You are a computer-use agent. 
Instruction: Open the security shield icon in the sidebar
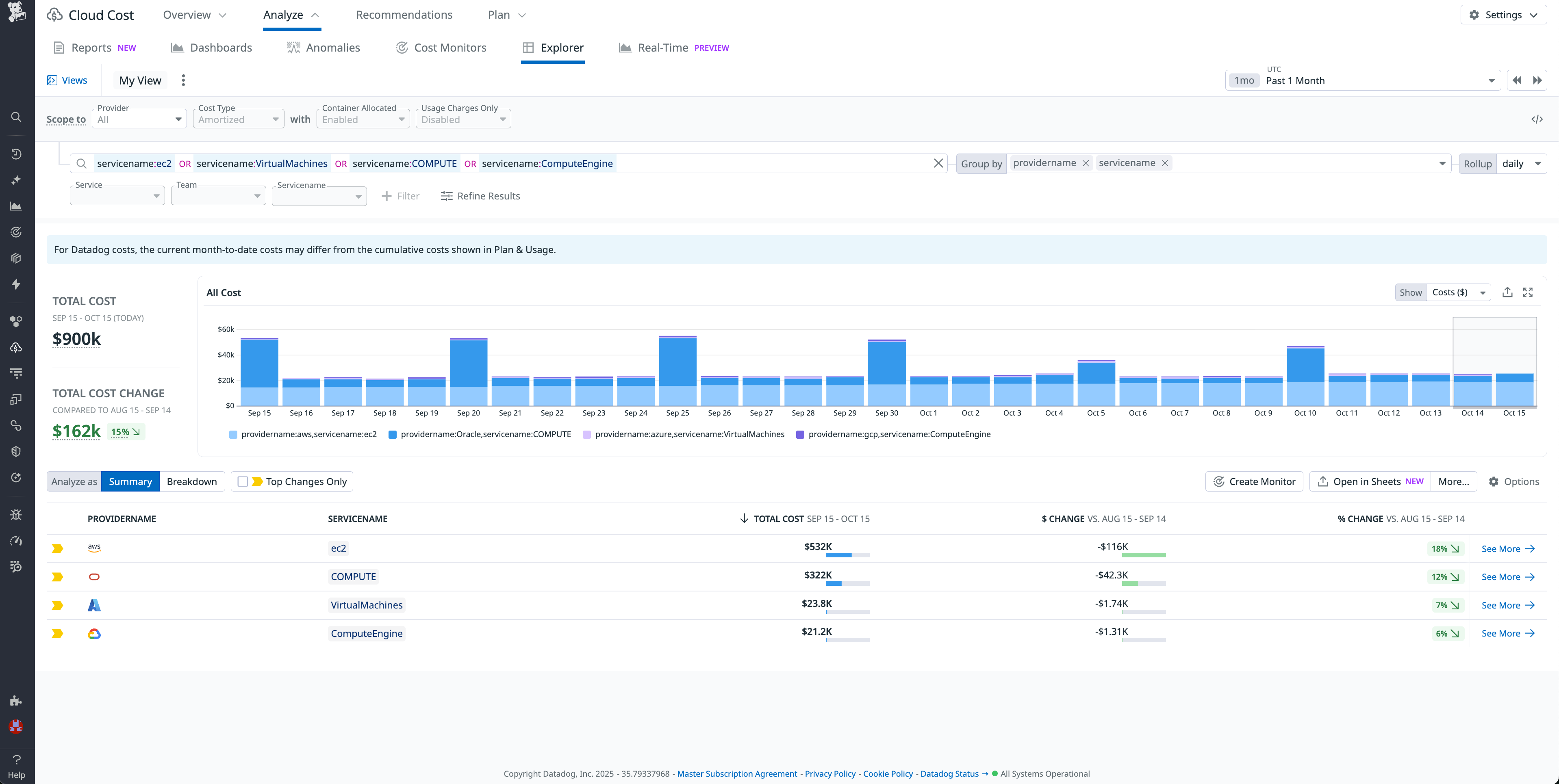pos(16,450)
